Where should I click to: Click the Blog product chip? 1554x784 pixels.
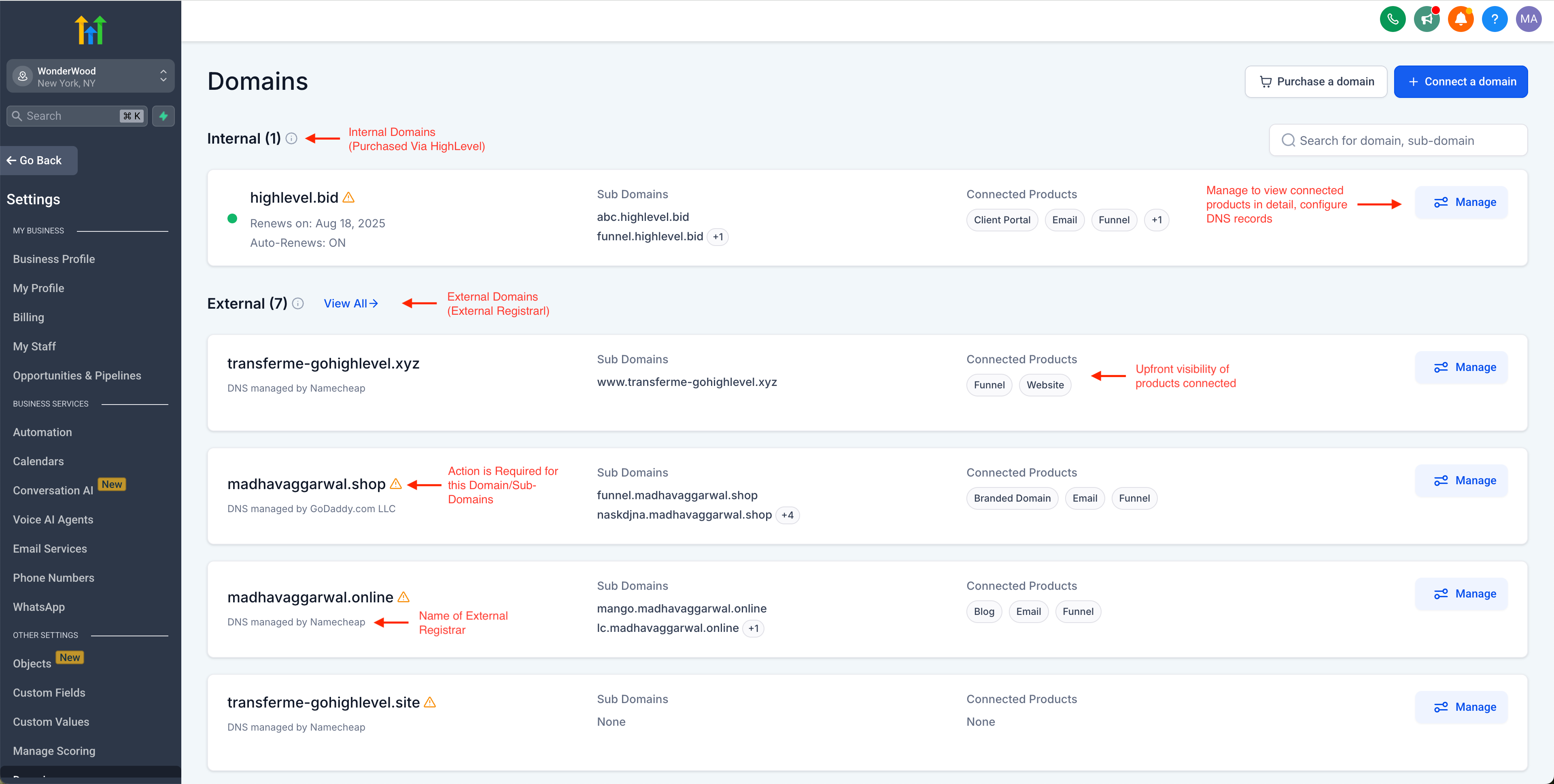tap(984, 612)
